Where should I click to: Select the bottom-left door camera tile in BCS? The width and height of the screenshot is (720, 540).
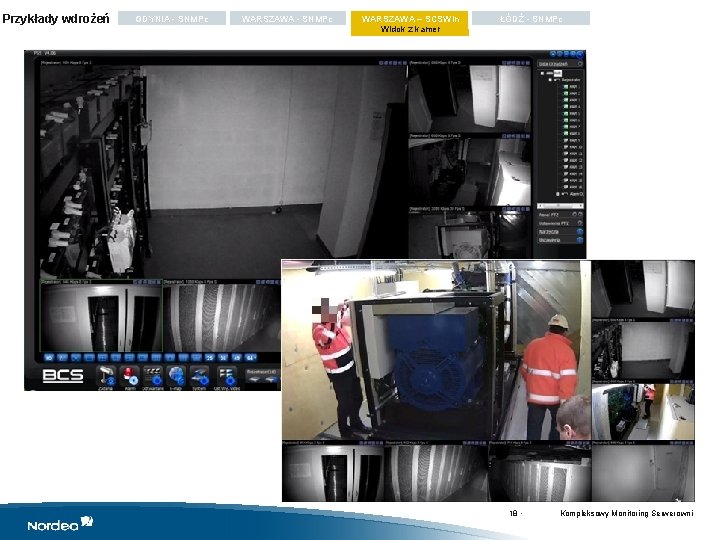tap(101, 317)
